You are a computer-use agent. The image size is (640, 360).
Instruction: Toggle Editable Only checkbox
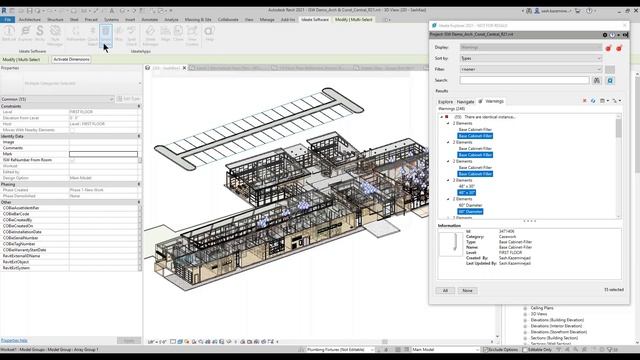[x=525, y=350]
